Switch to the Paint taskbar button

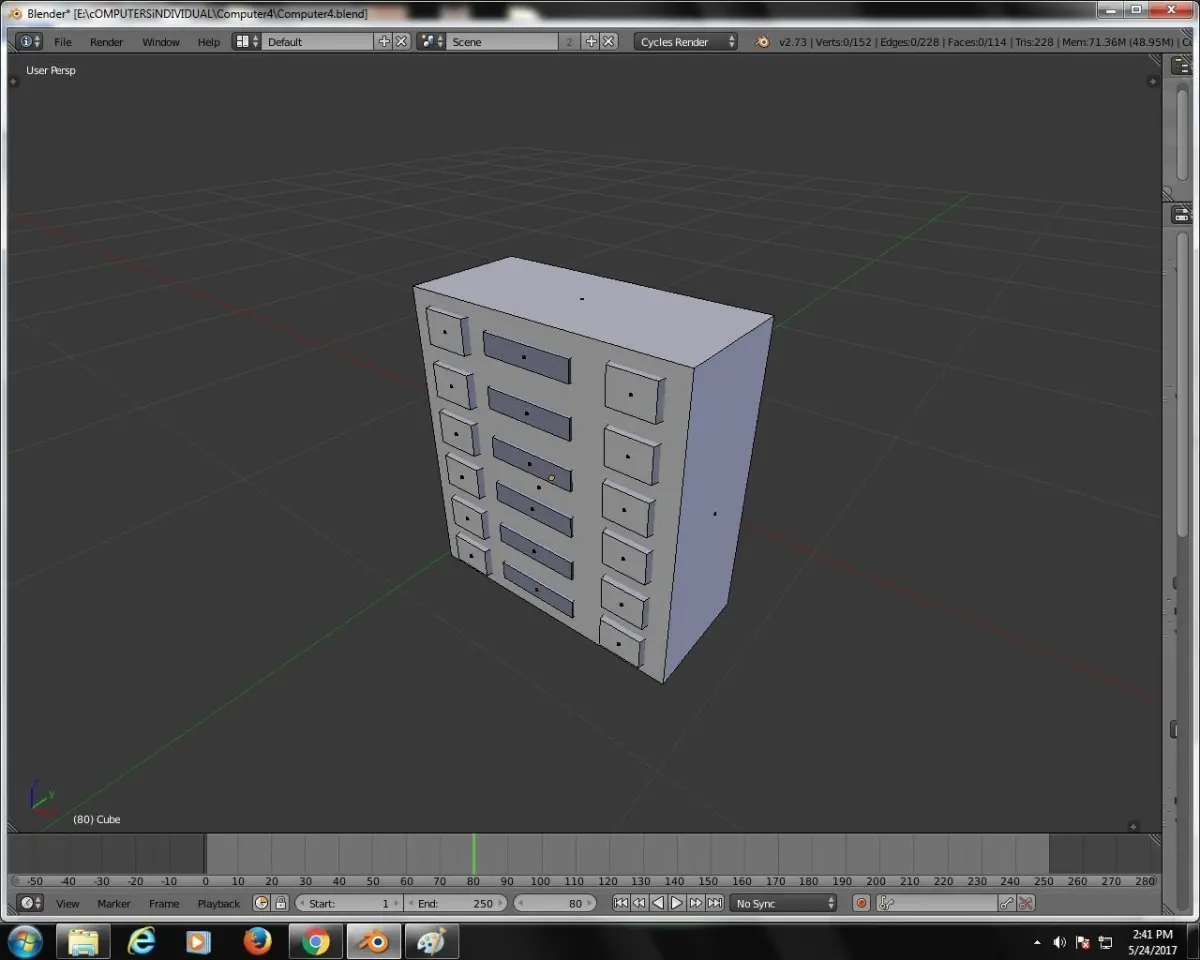click(432, 941)
